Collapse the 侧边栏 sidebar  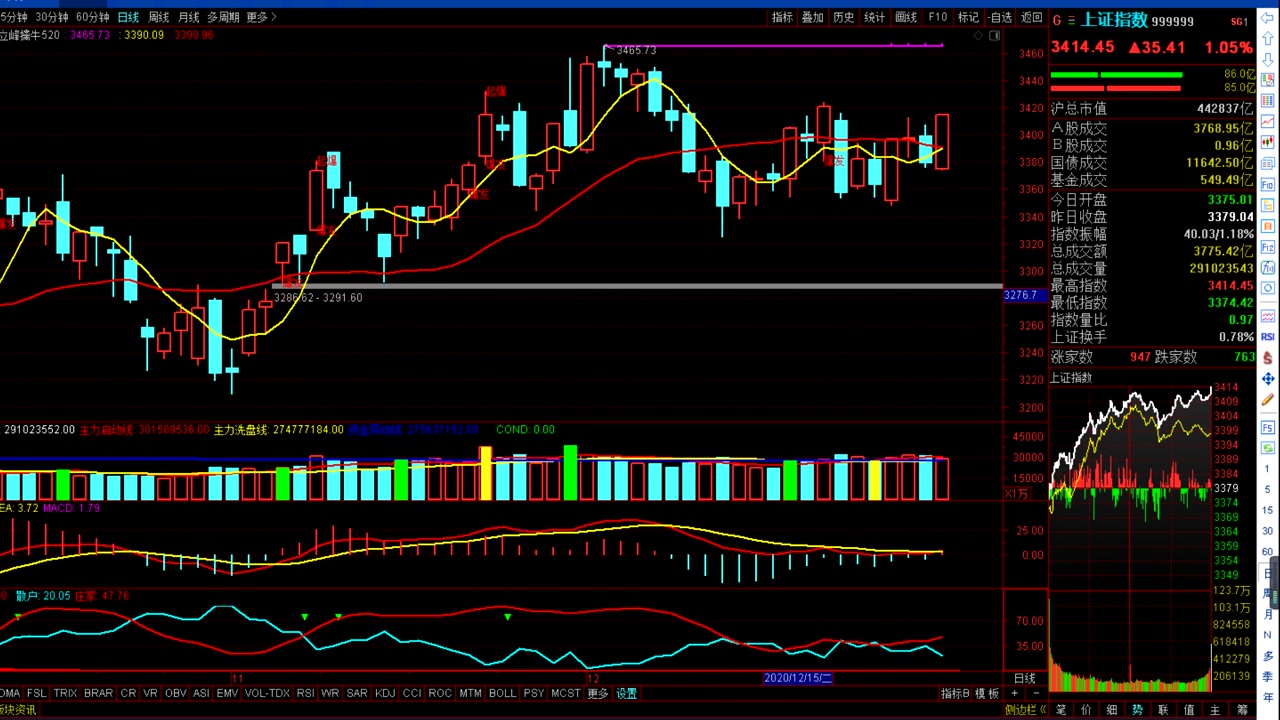[1024, 709]
